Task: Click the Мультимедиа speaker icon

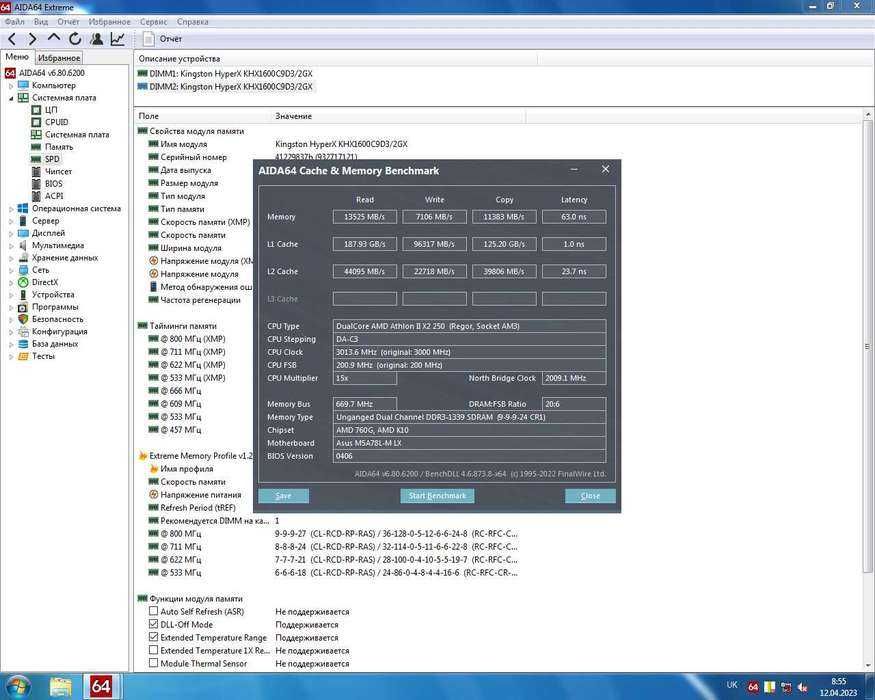Action: coord(23,246)
